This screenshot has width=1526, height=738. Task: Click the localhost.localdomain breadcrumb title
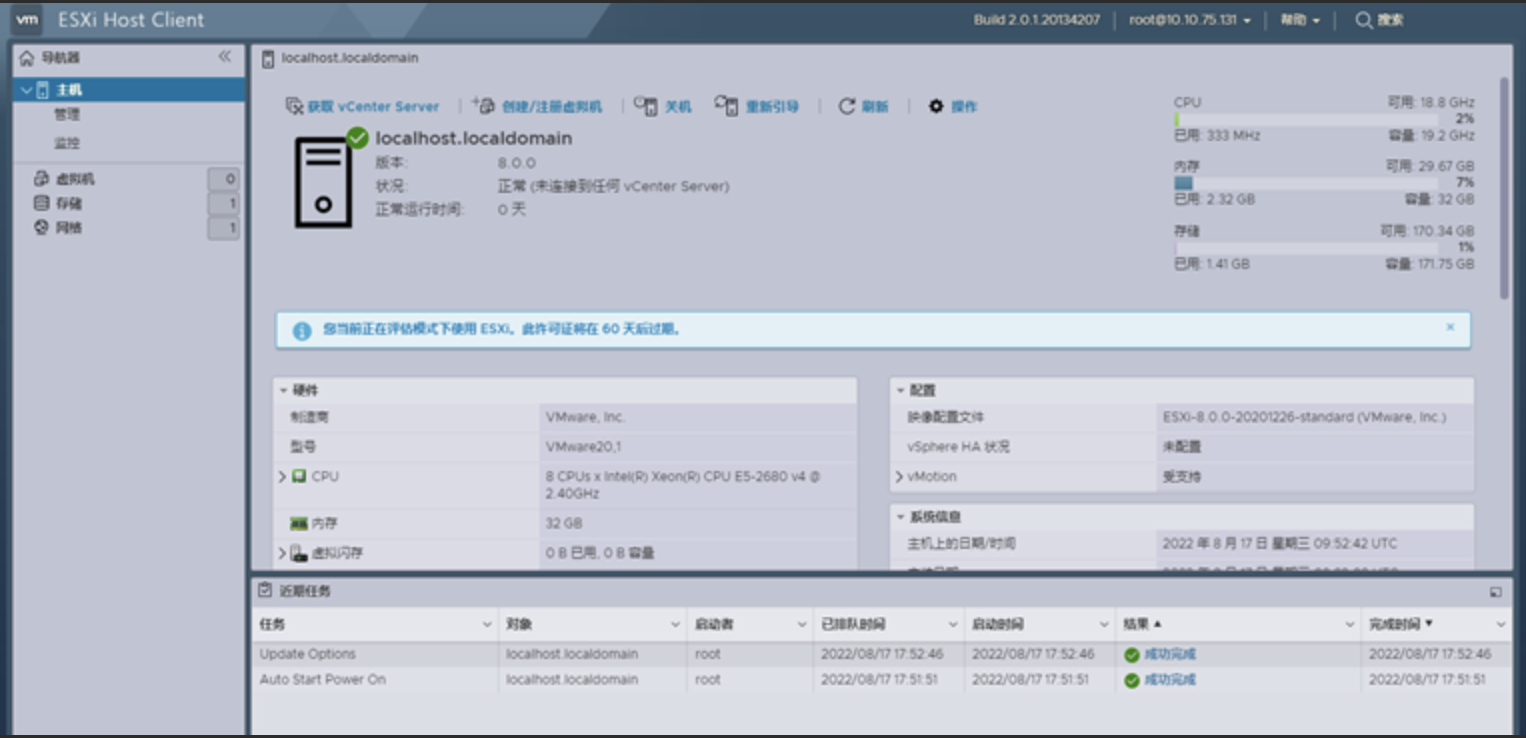(x=350, y=58)
